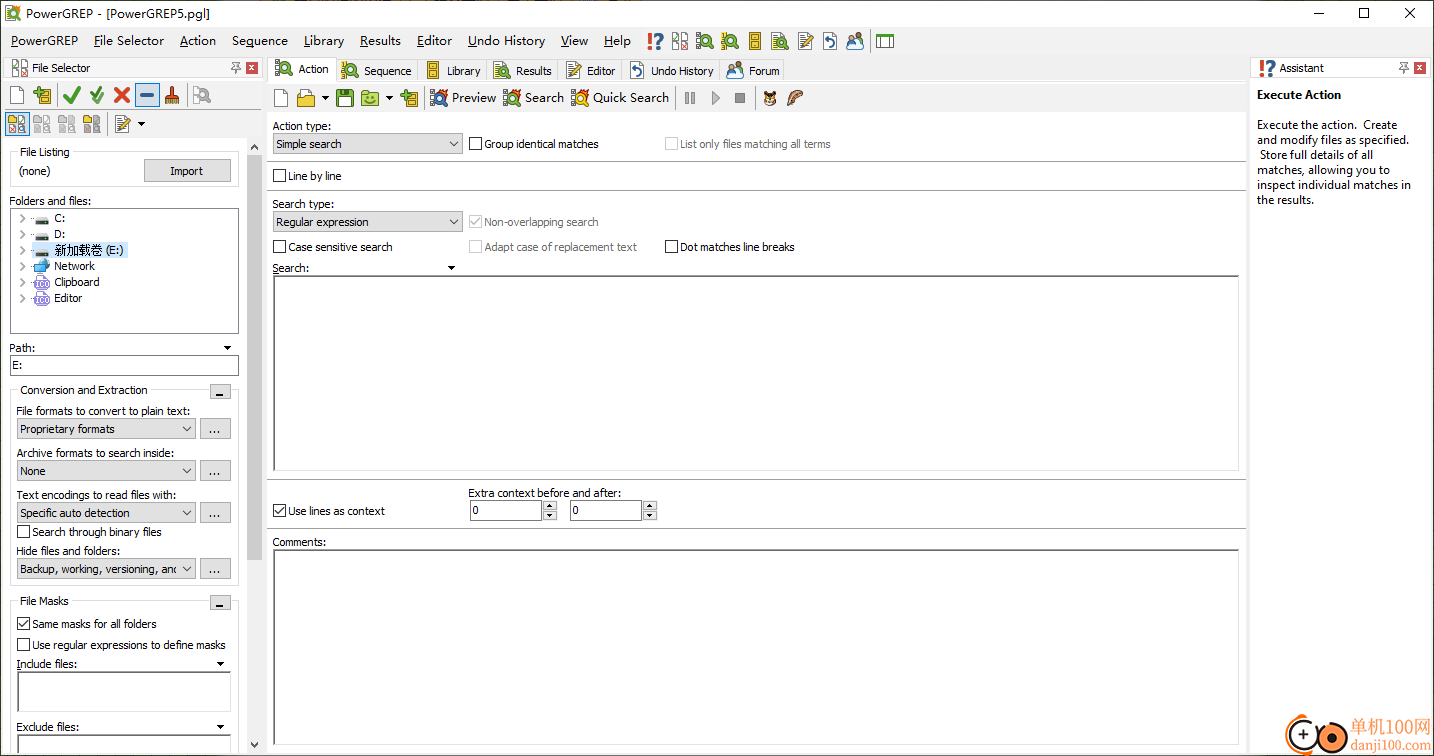This screenshot has width=1434, height=756.
Task: Click the pause icon in the Action toolbar
Action: (x=690, y=98)
